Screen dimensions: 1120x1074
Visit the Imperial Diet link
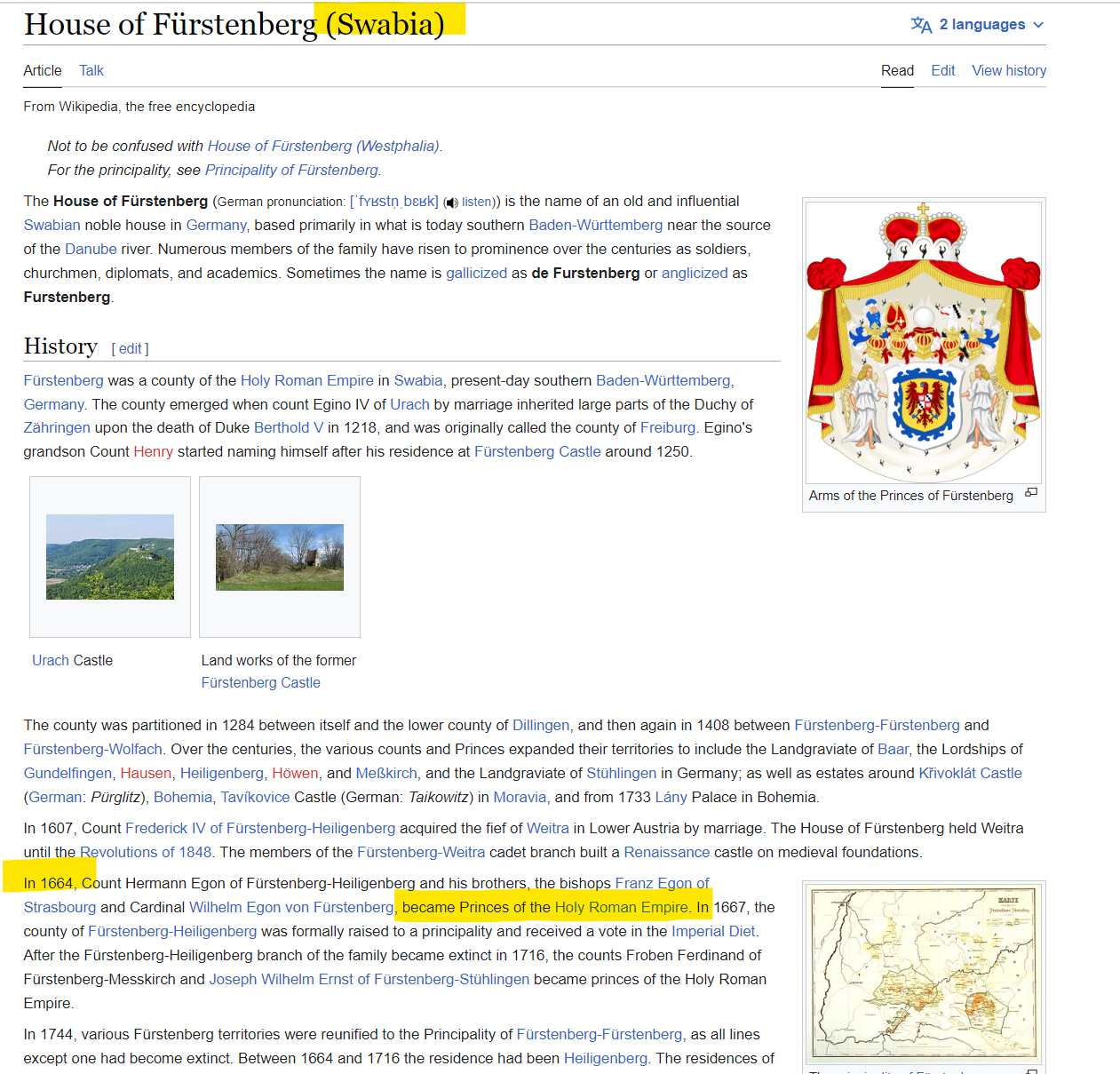[713, 931]
